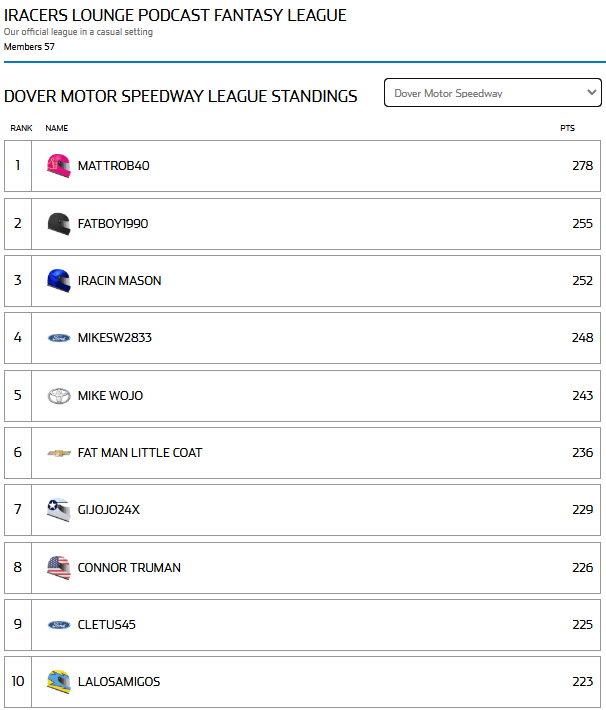
Task: Click the PTS column header
Action: point(567,128)
